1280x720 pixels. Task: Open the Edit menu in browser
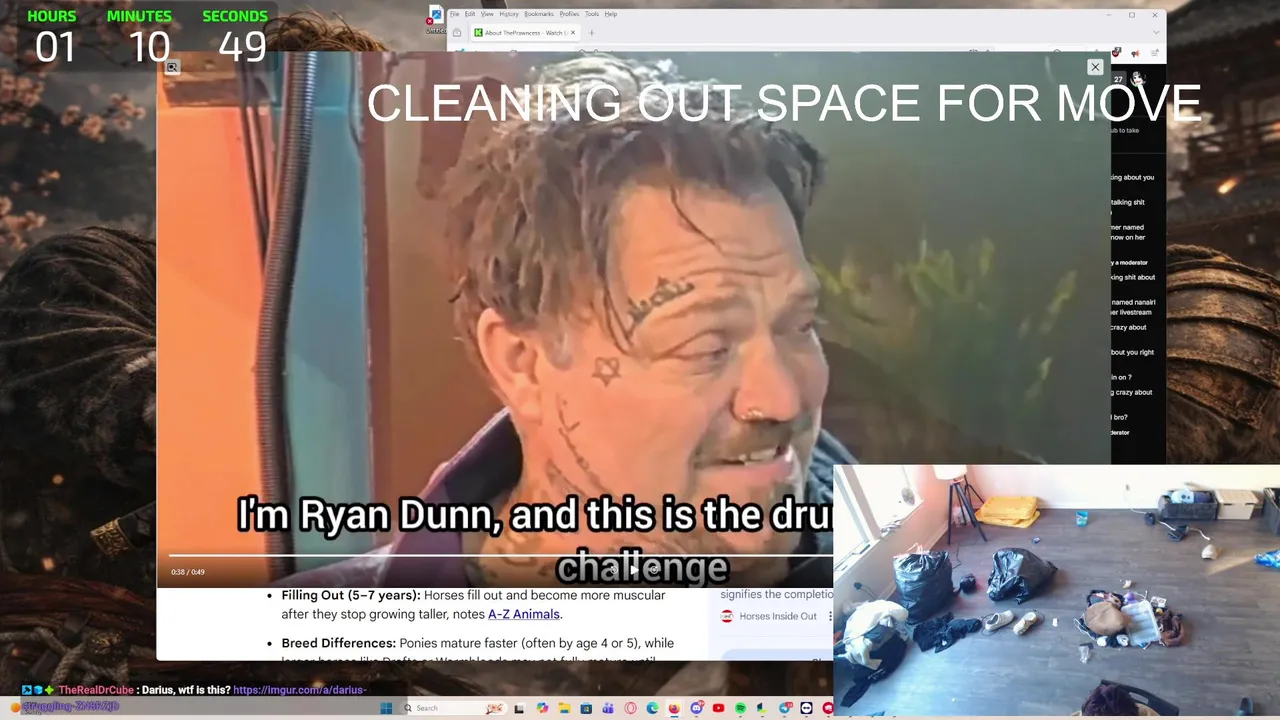[470, 14]
